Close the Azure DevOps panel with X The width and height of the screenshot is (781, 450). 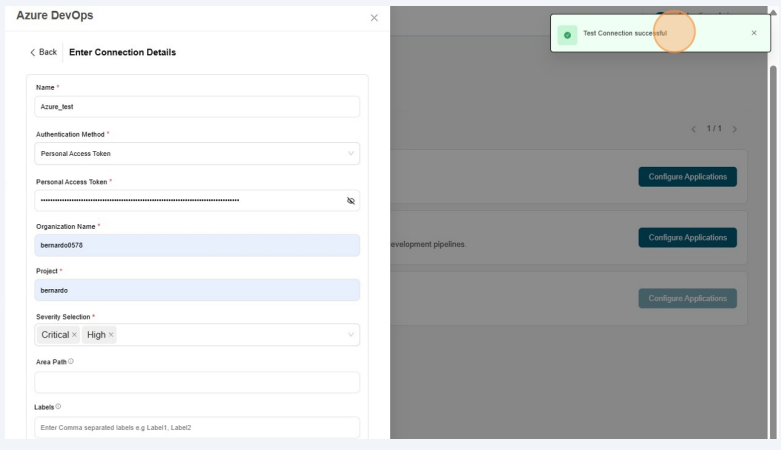[374, 18]
